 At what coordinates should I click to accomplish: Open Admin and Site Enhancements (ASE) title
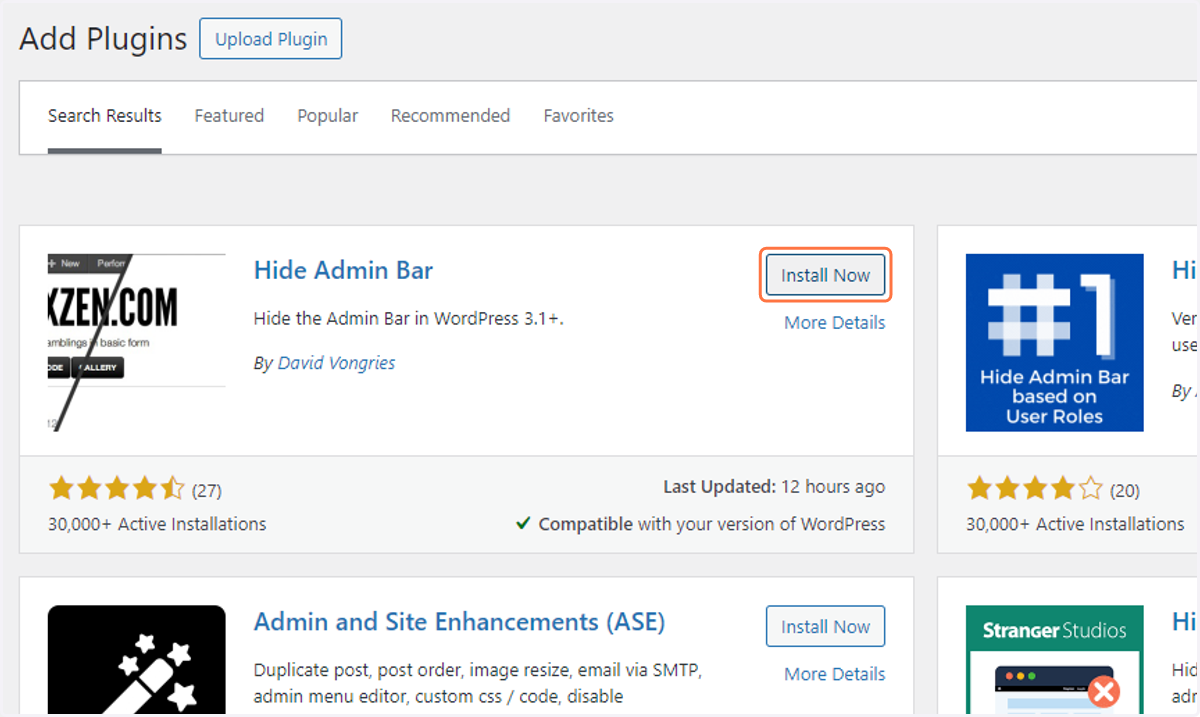pos(459,622)
